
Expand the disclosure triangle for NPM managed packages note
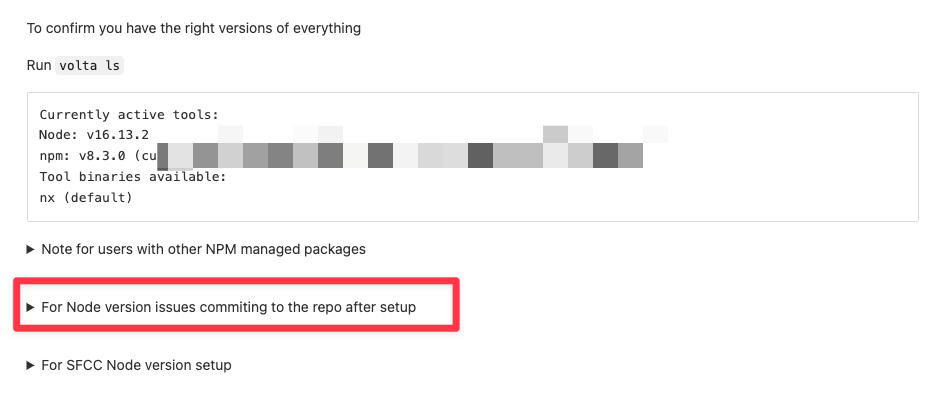31,249
